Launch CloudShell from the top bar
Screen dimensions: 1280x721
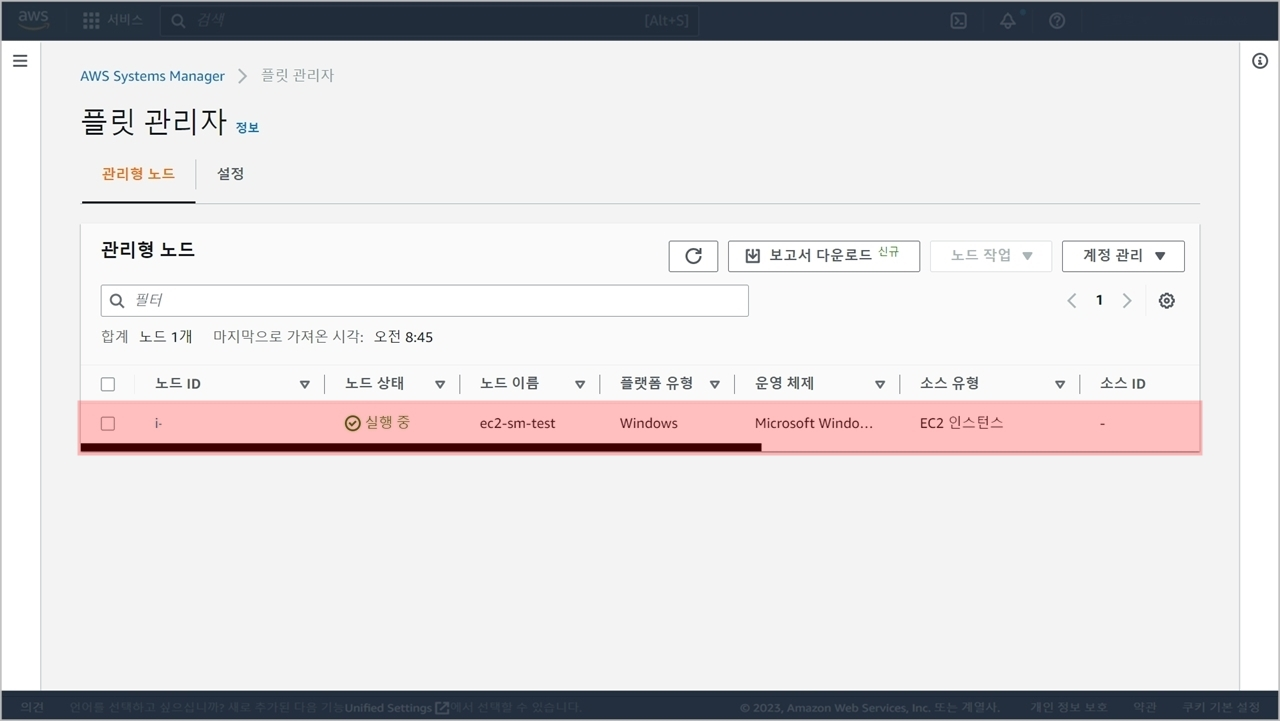point(958,21)
